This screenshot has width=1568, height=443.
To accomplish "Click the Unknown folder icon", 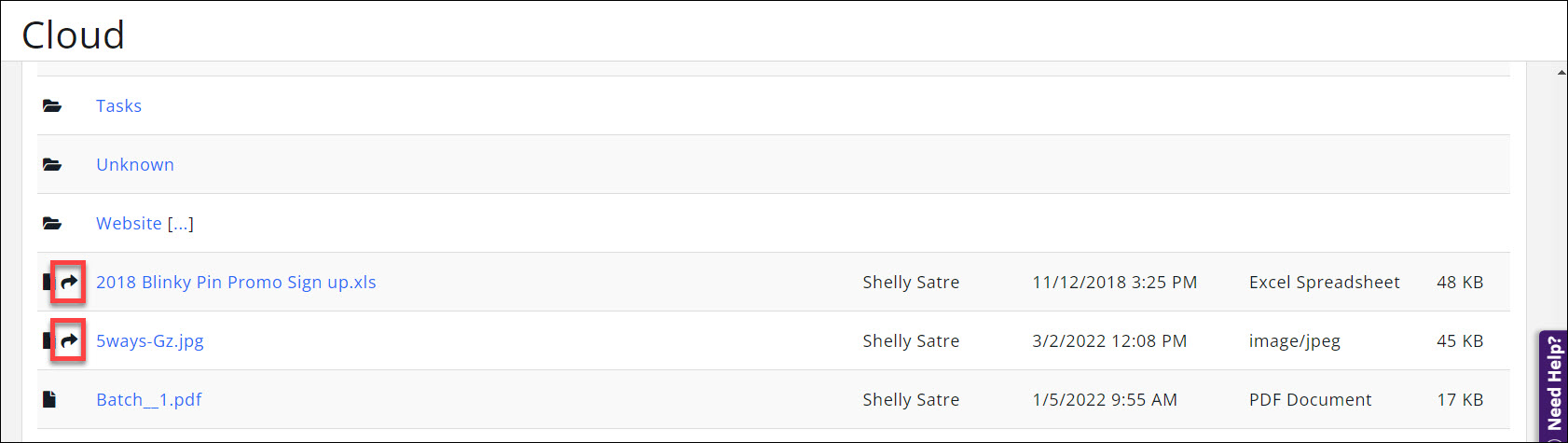I will [52, 165].
